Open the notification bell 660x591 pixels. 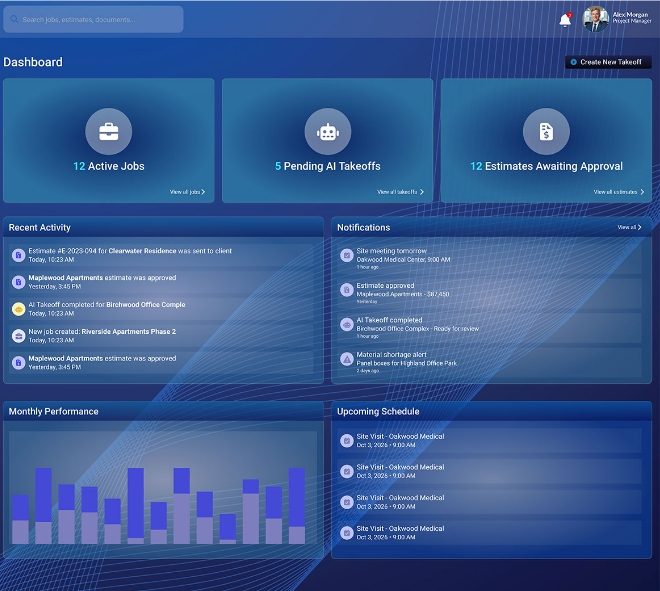point(565,20)
